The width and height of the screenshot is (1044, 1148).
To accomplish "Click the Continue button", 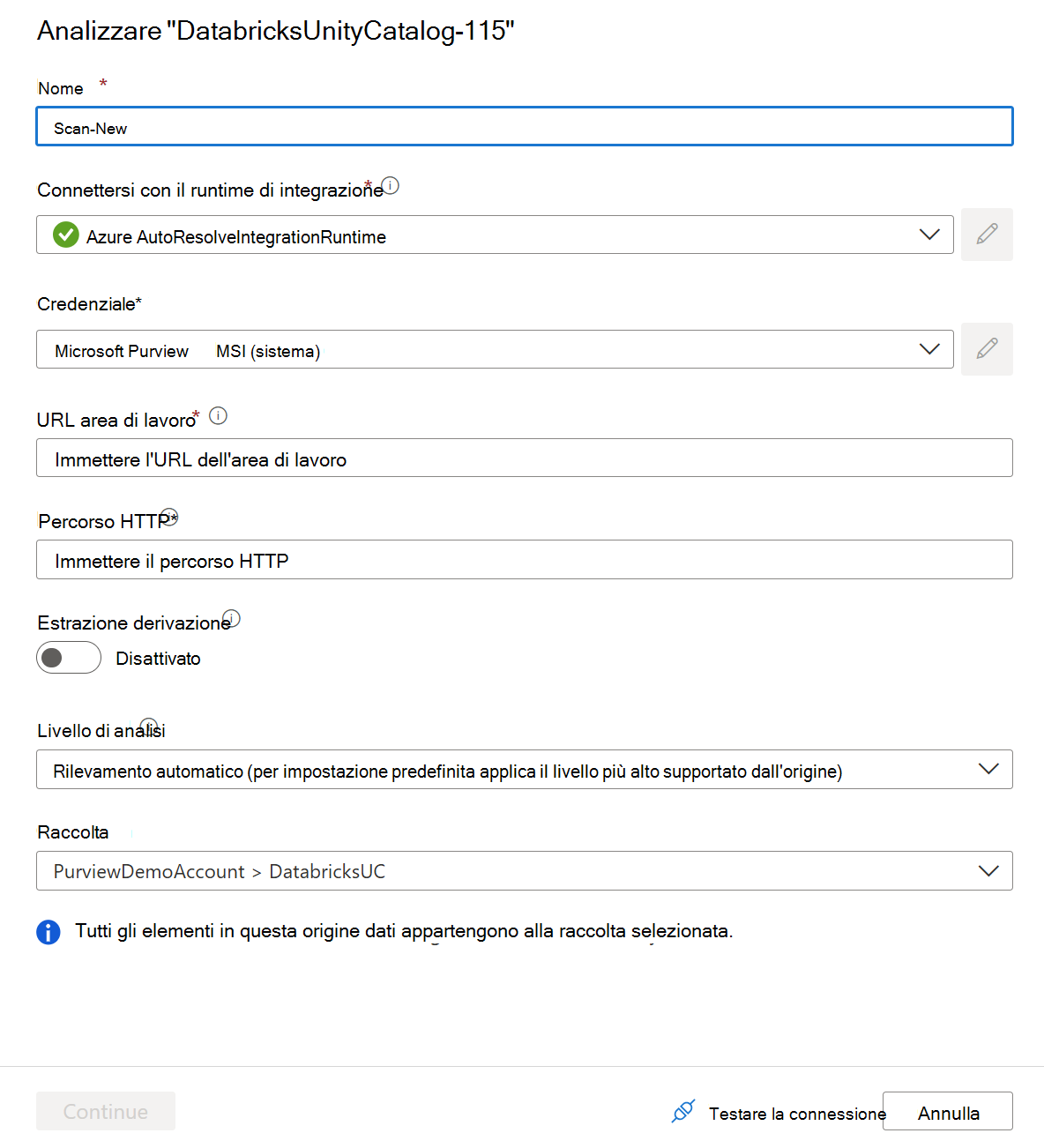I will tap(105, 1112).
